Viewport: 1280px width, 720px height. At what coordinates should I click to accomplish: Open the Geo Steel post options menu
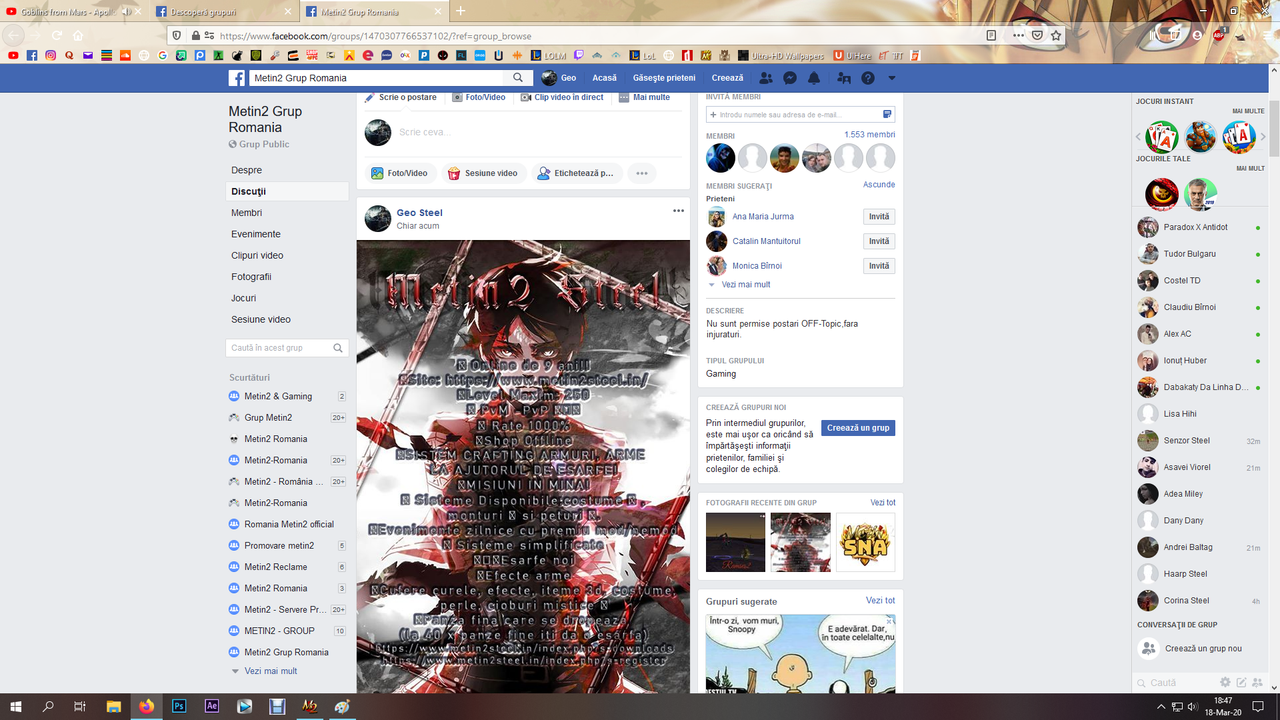[x=678, y=211]
